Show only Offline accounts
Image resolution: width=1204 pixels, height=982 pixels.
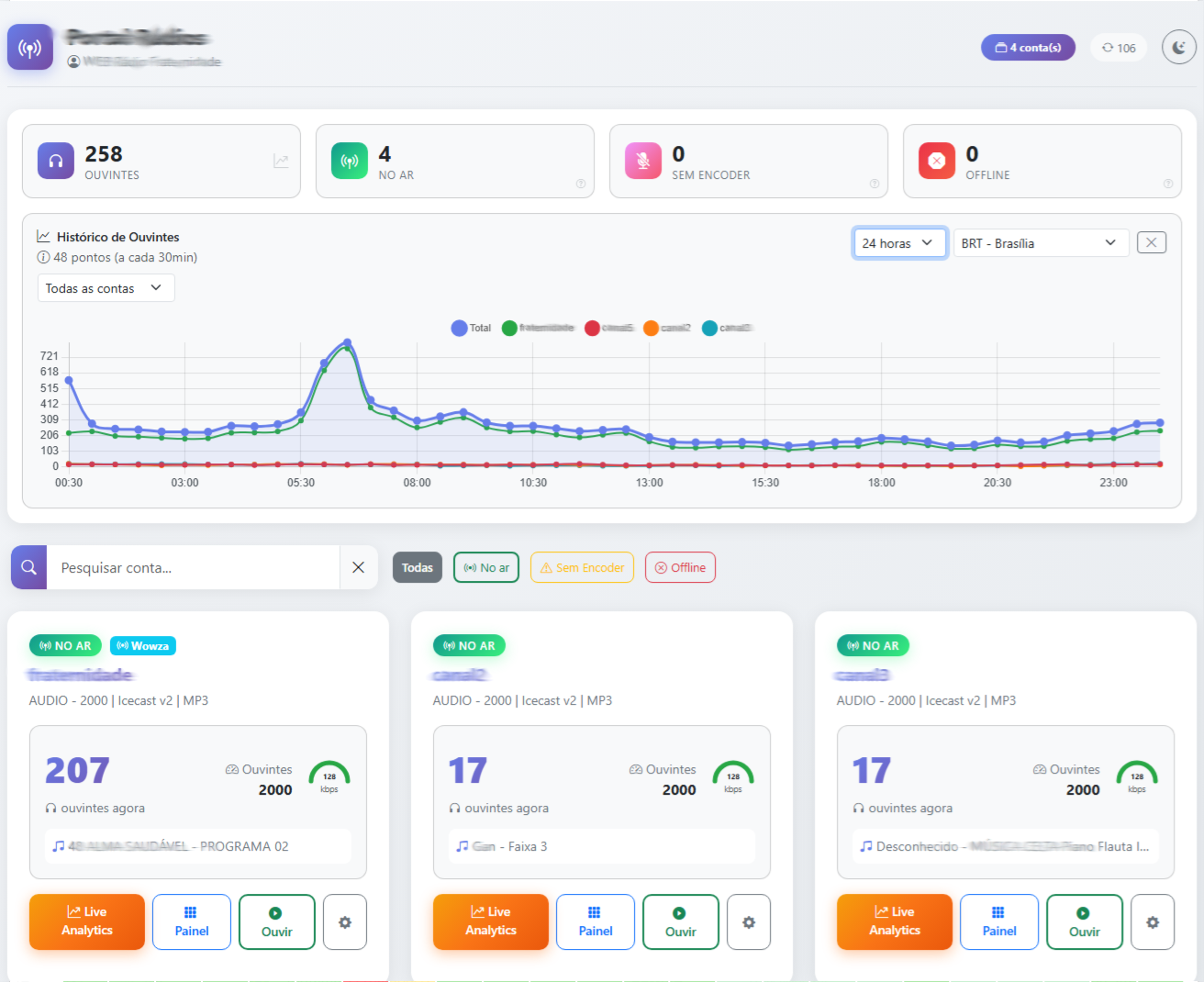680,567
